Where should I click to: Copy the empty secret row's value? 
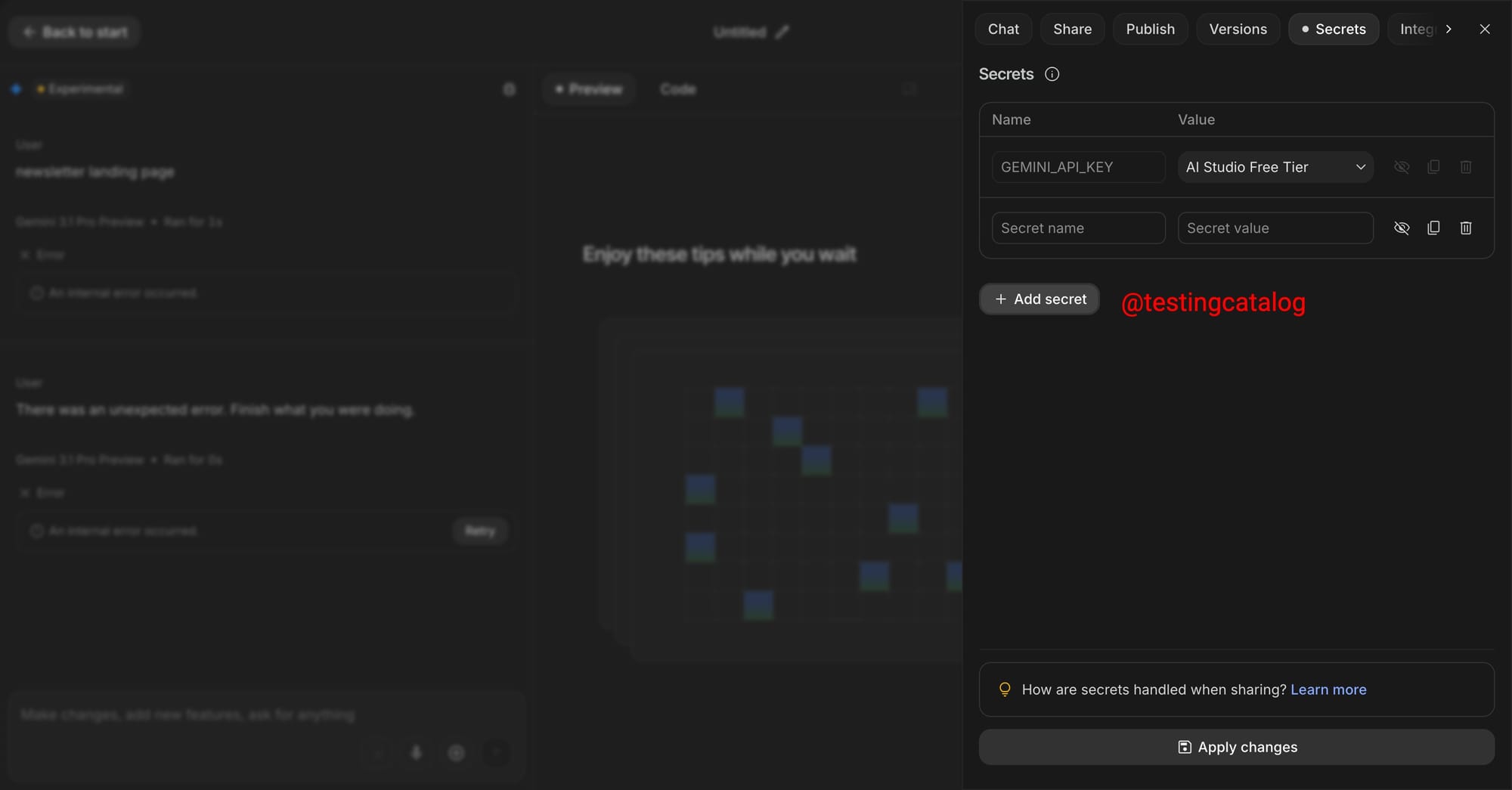[x=1433, y=228]
